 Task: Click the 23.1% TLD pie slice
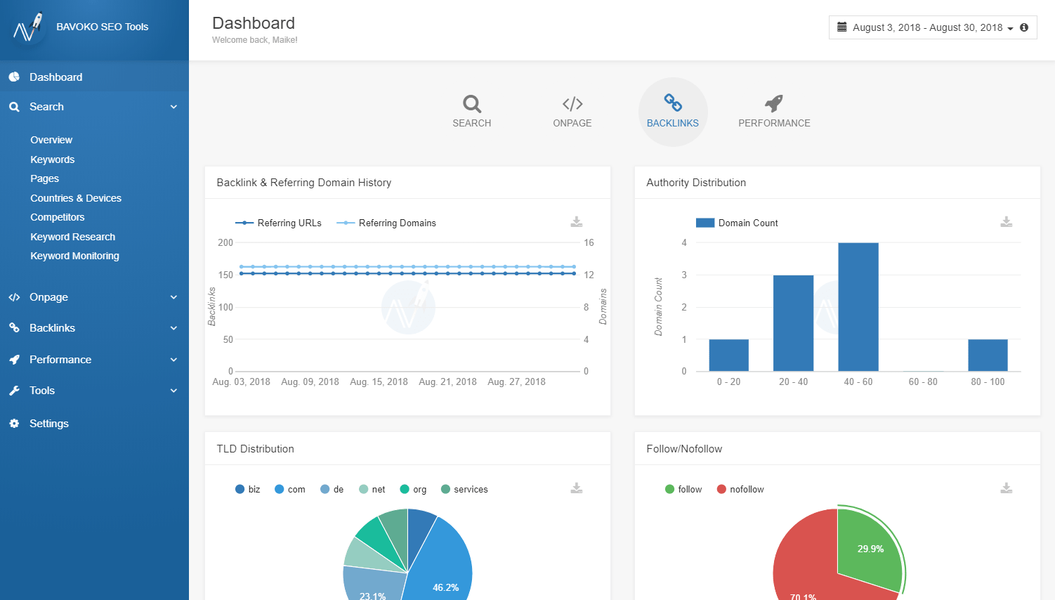pos(372,585)
